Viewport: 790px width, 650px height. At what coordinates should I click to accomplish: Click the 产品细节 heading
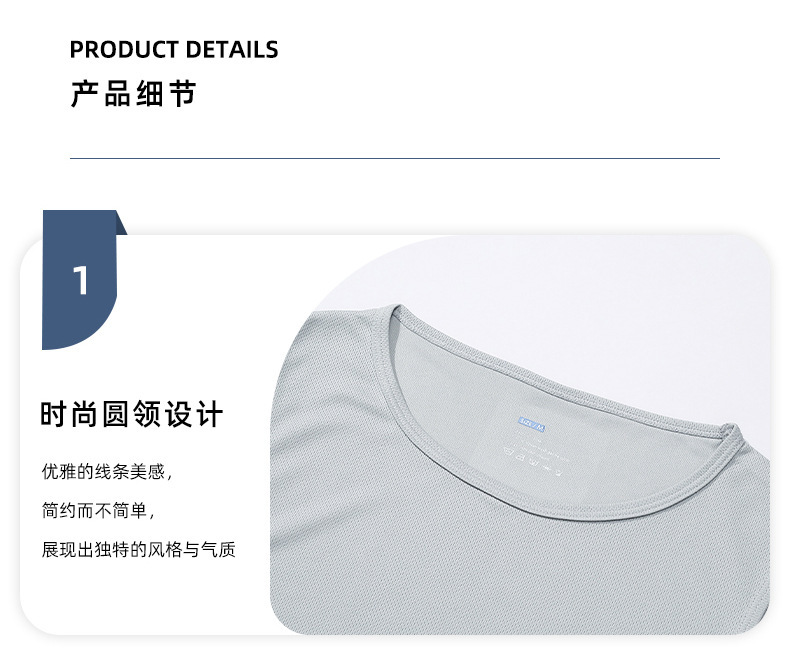pyautogui.click(x=133, y=94)
